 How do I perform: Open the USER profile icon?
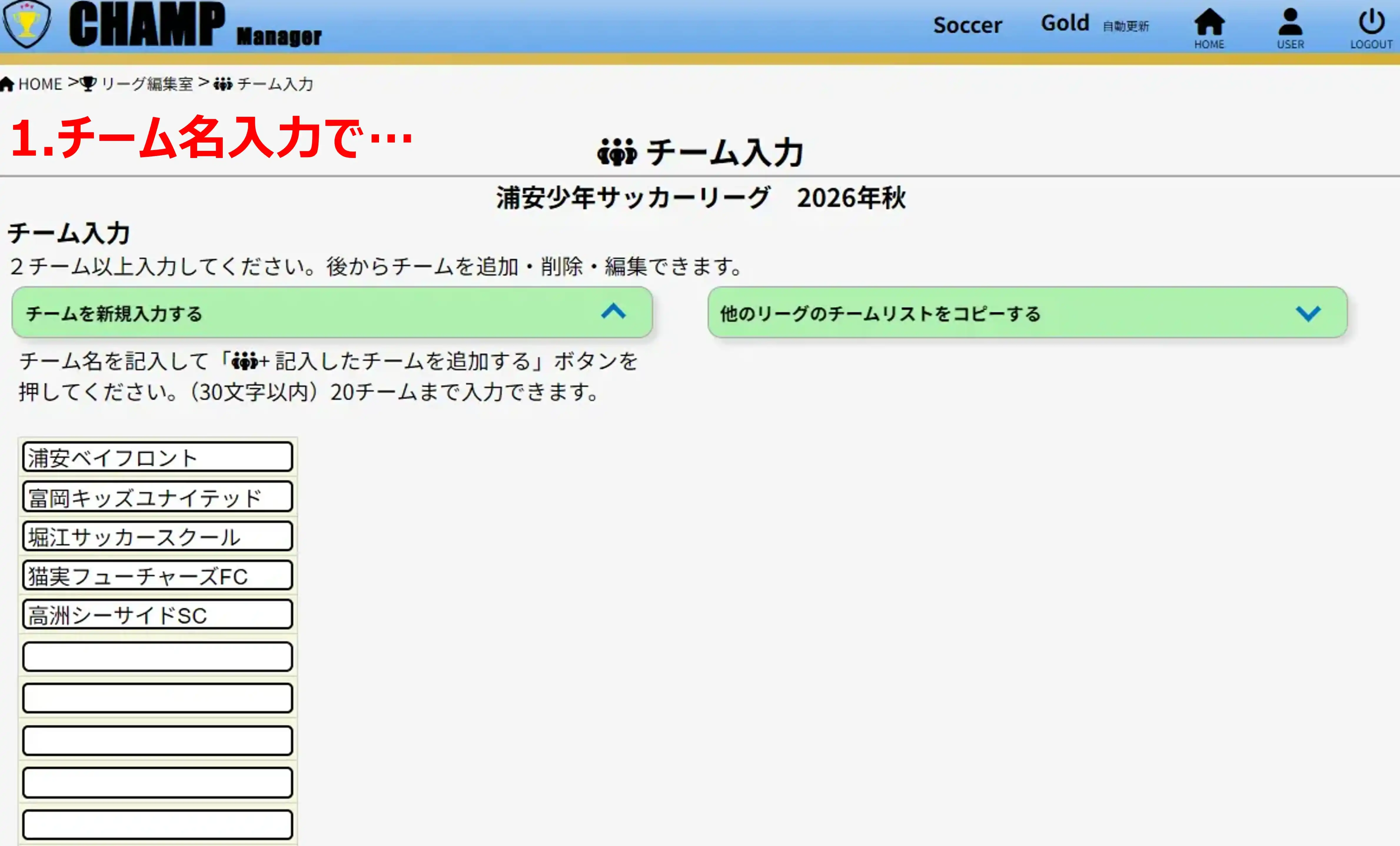point(1290,29)
